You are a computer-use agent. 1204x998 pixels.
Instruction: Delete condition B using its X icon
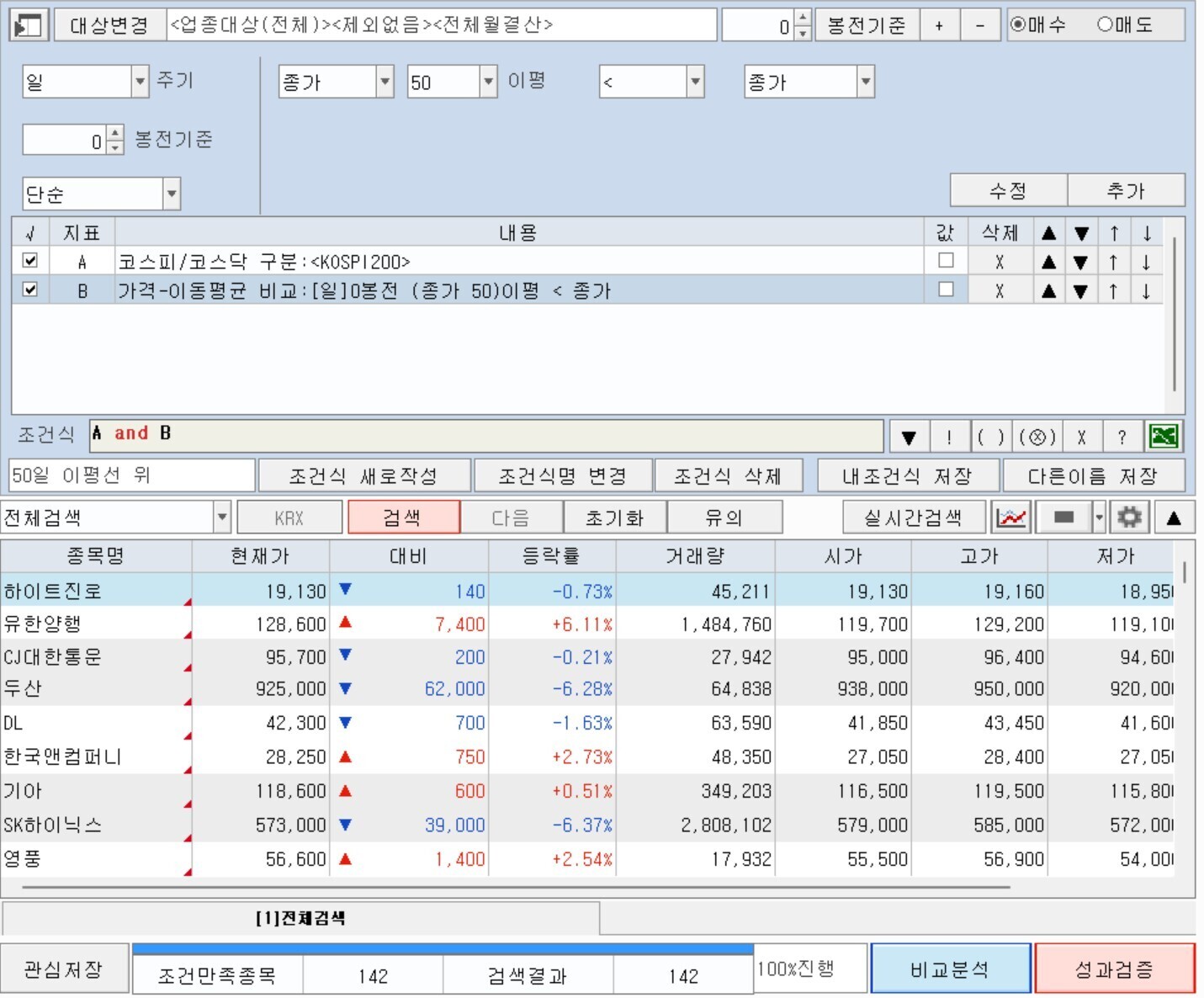[x=1000, y=291]
